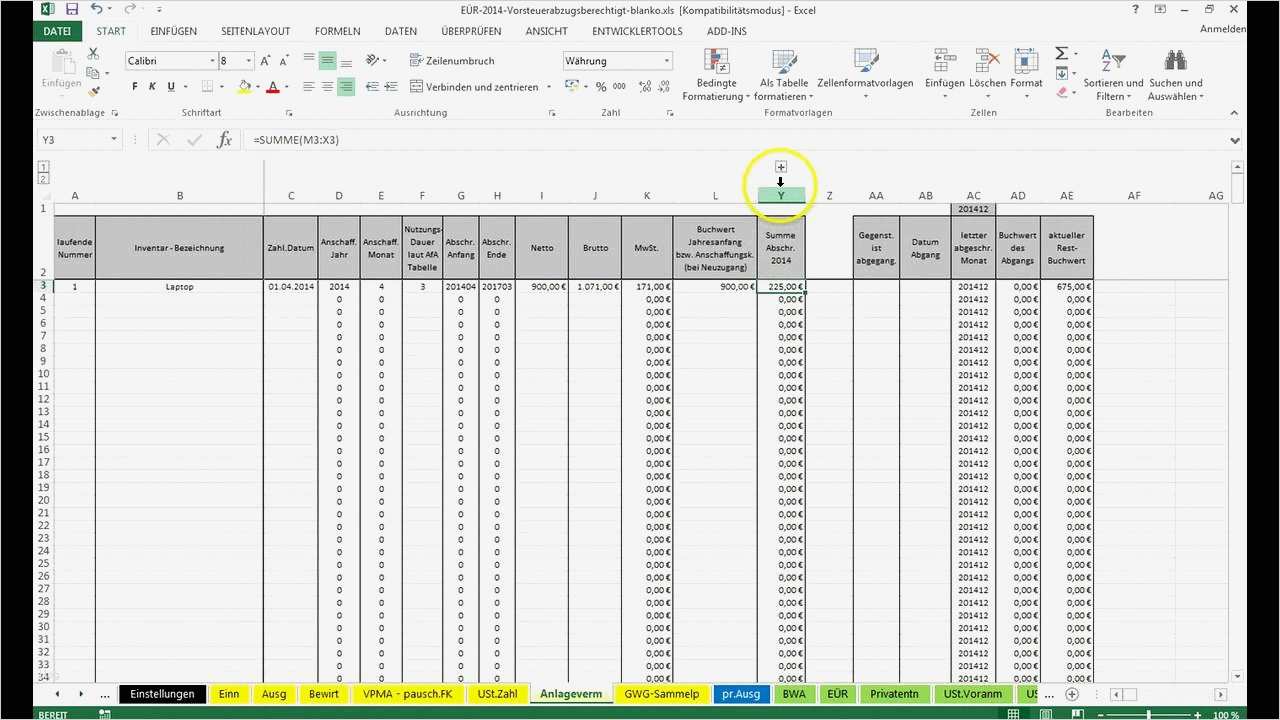This screenshot has width=1280, height=720.
Task: Open Bedingte Formatierung (conditional formatting)
Action: coord(716,75)
